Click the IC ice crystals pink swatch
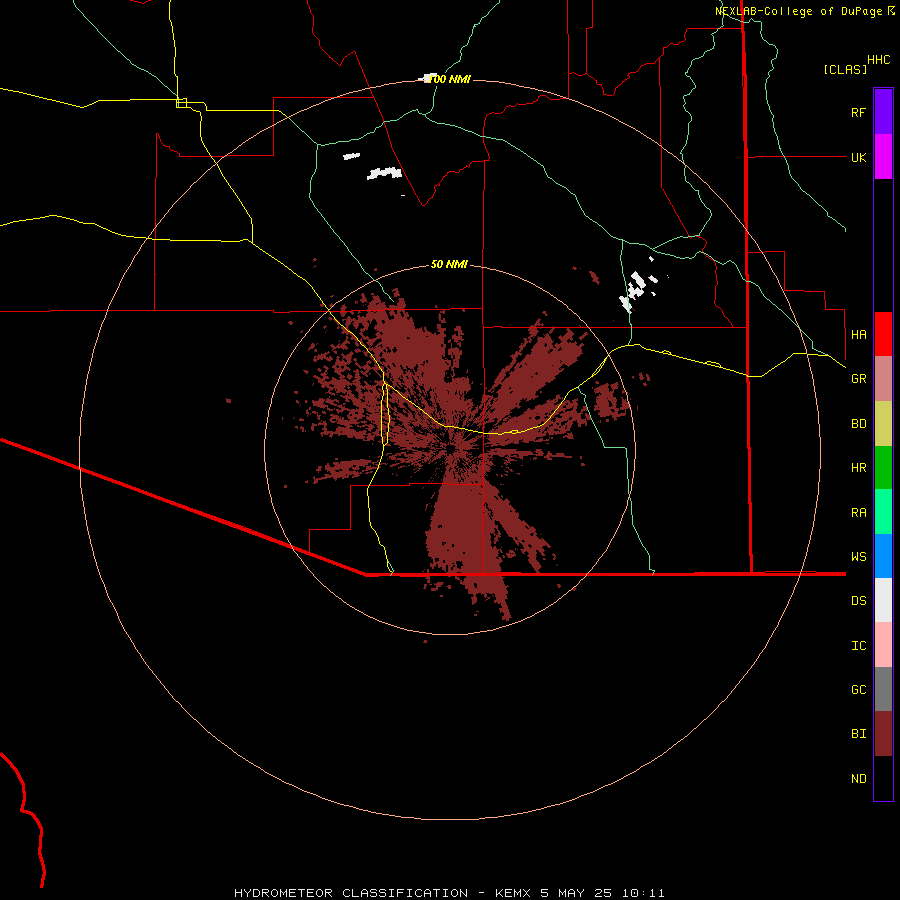The height and width of the screenshot is (900, 900). pos(883,645)
